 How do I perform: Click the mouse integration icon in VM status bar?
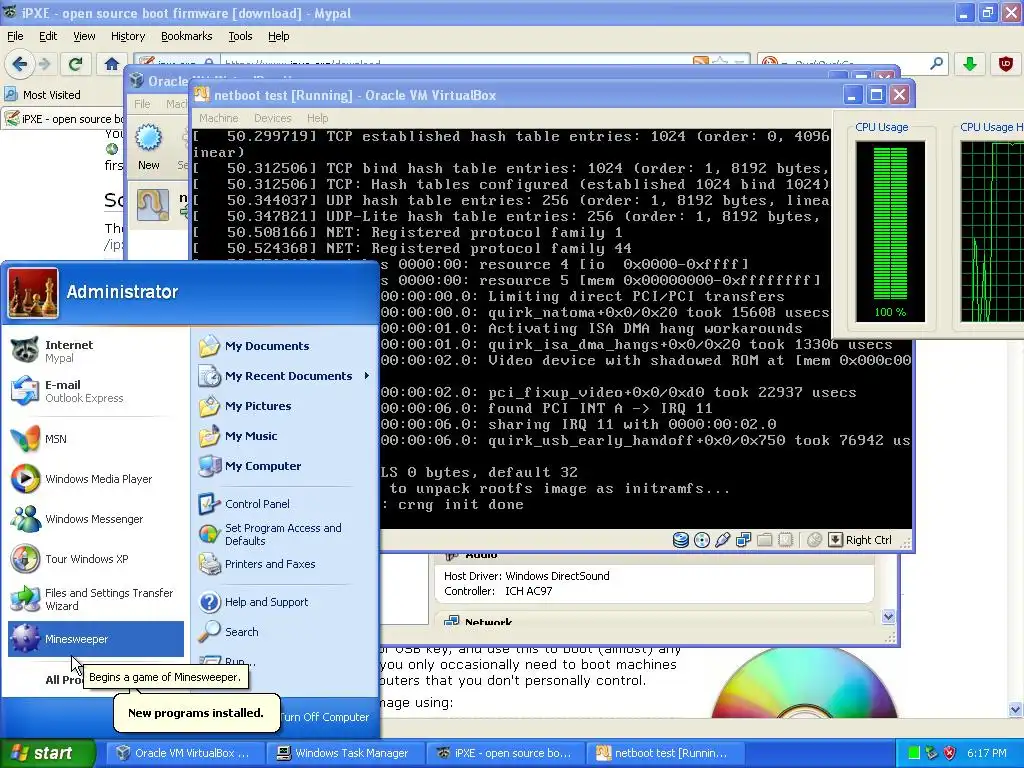pos(814,540)
